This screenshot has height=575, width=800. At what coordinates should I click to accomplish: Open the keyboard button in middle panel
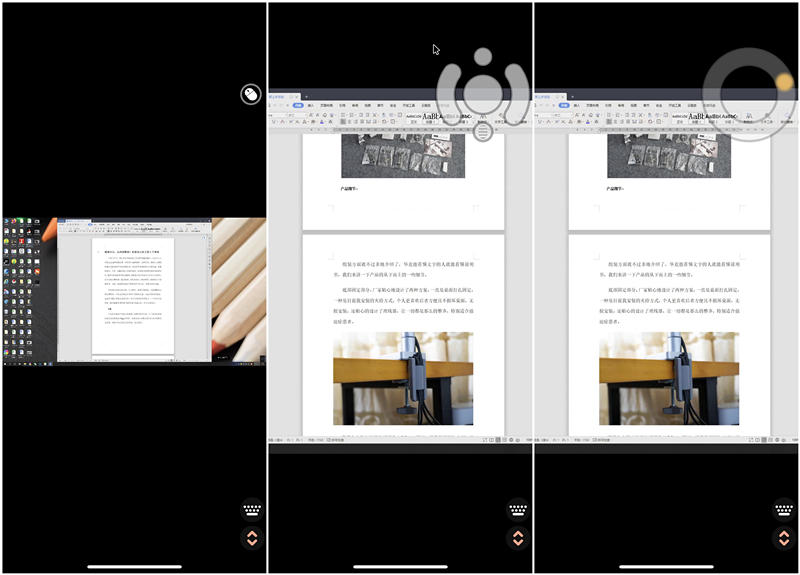tap(517, 509)
